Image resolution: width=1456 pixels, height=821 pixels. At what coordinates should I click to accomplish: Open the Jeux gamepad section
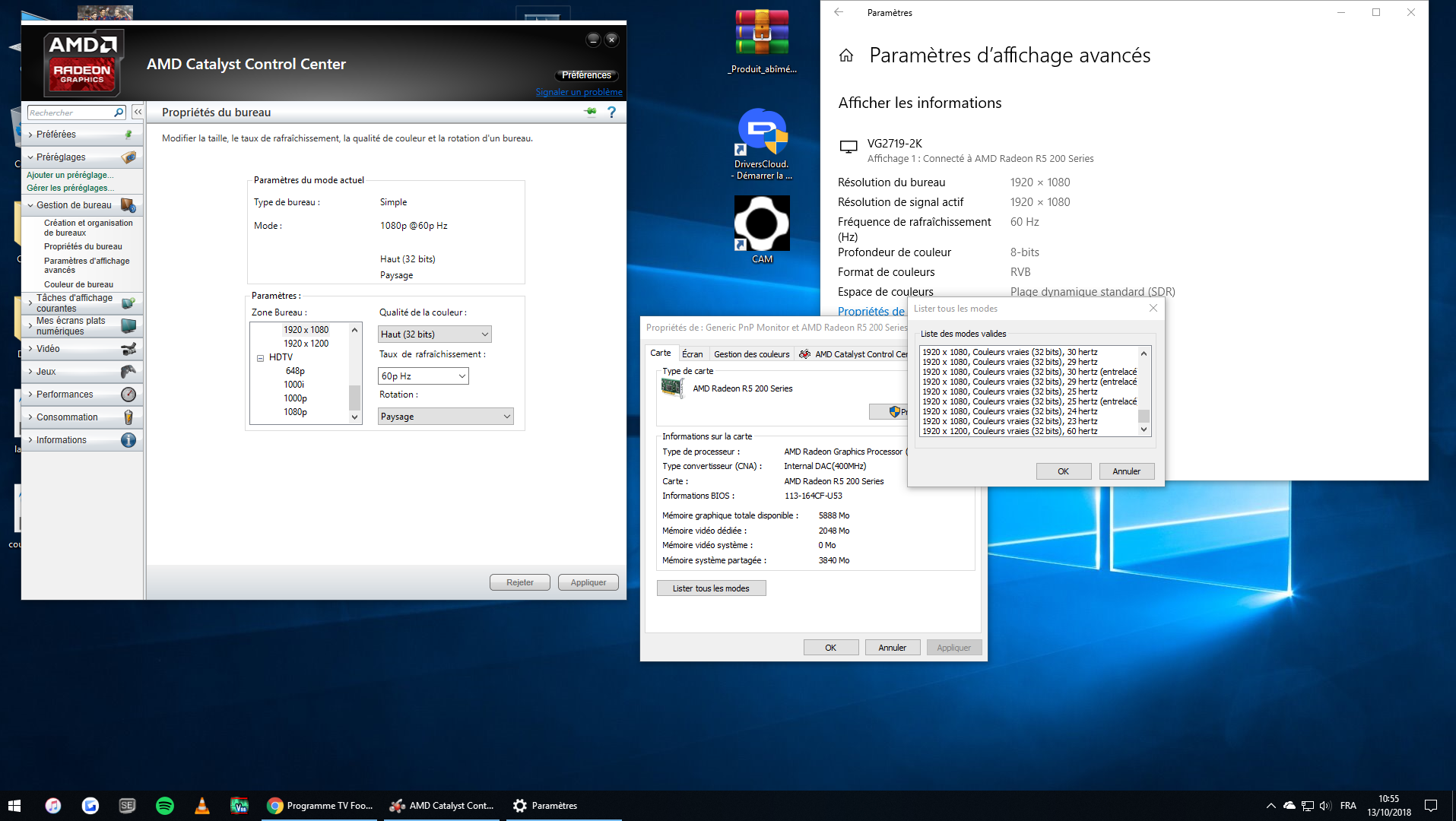point(82,372)
